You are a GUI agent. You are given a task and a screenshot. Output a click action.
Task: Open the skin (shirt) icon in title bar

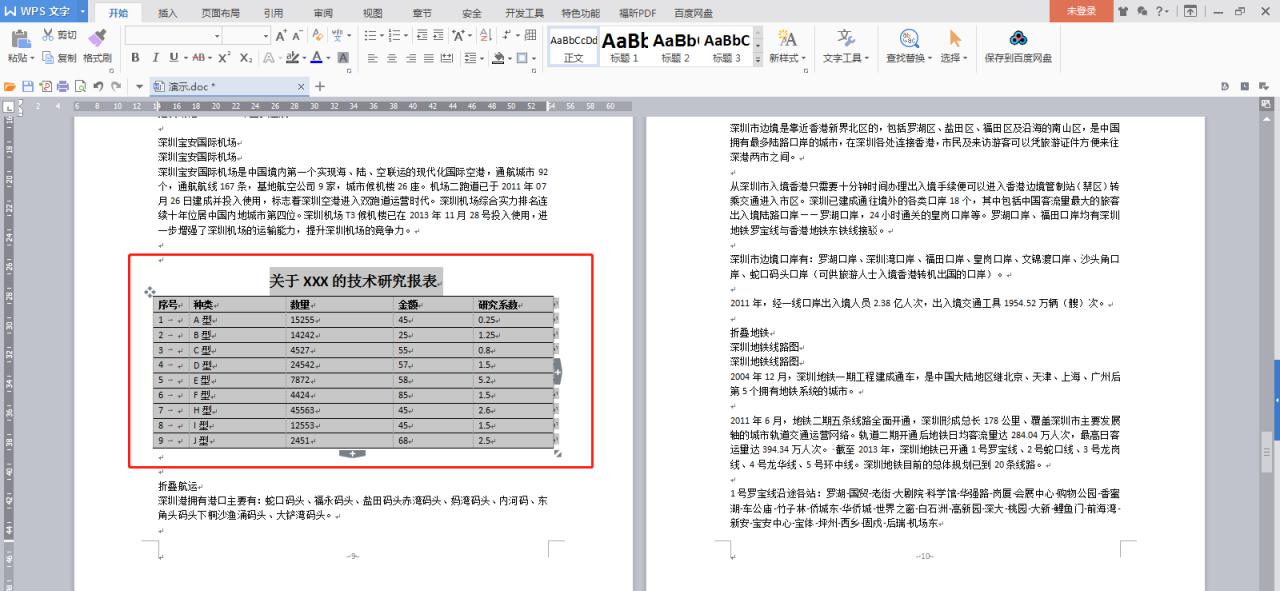coord(1122,11)
